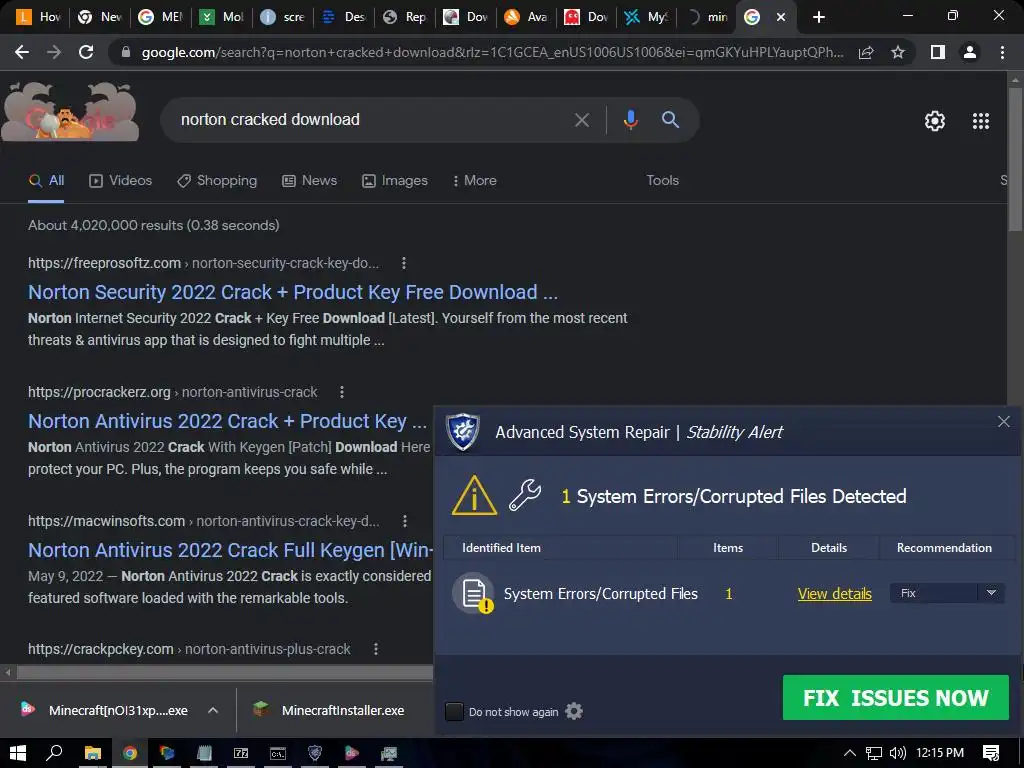Open Norton Antivirus 2022 Crack + Product Key result
Screen dimensions: 1024x768
tap(227, 421)
